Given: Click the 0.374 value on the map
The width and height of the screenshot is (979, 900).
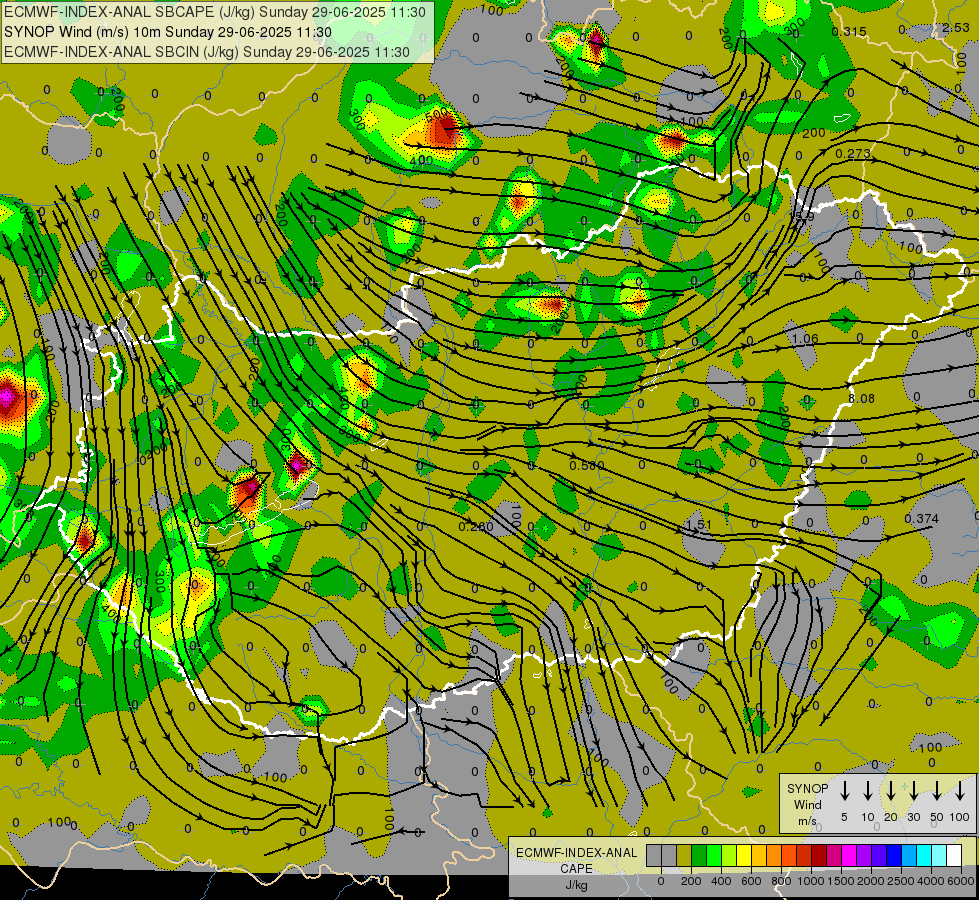Looking at the screenshot, I should coord(922,518).
